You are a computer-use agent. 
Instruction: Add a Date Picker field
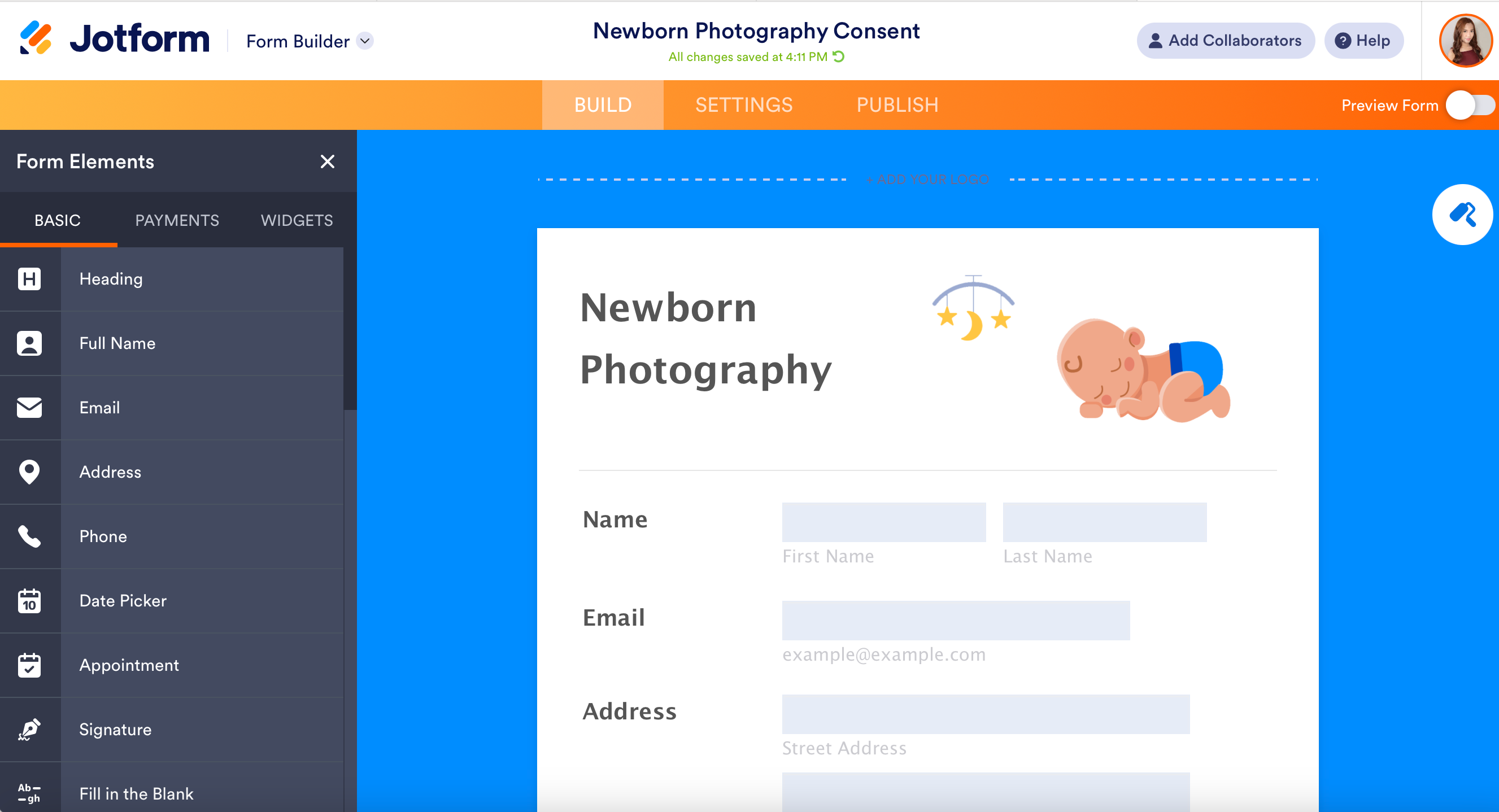pos(122,601)
